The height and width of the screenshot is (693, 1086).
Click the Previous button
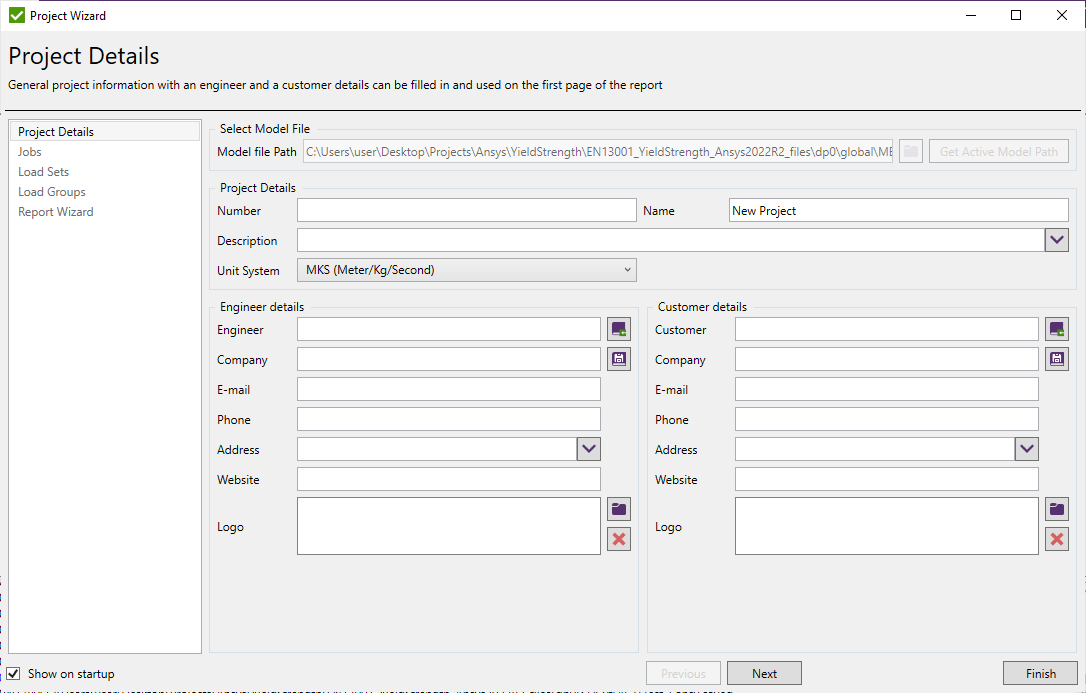683,674
